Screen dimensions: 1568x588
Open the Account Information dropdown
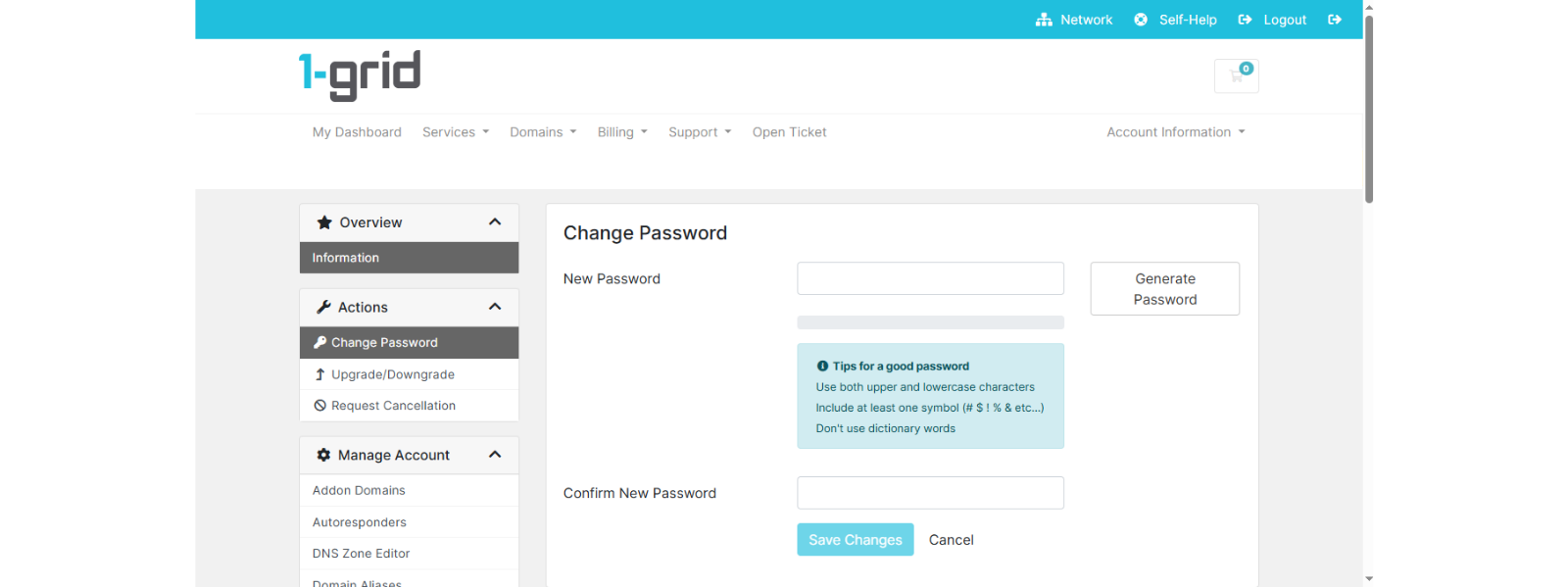1174,131
